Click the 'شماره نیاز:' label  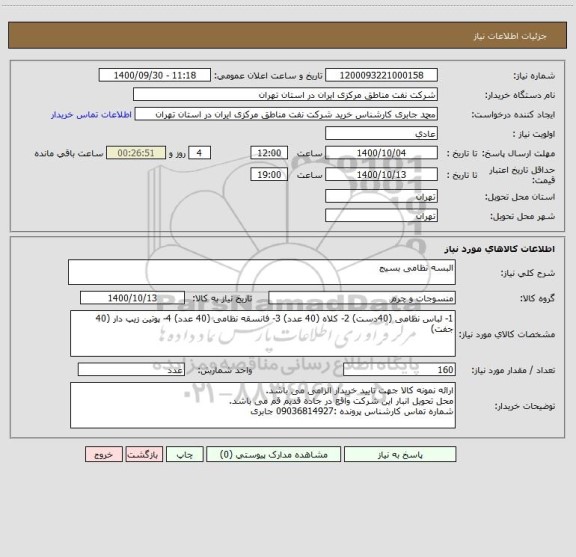coord(534,76)
